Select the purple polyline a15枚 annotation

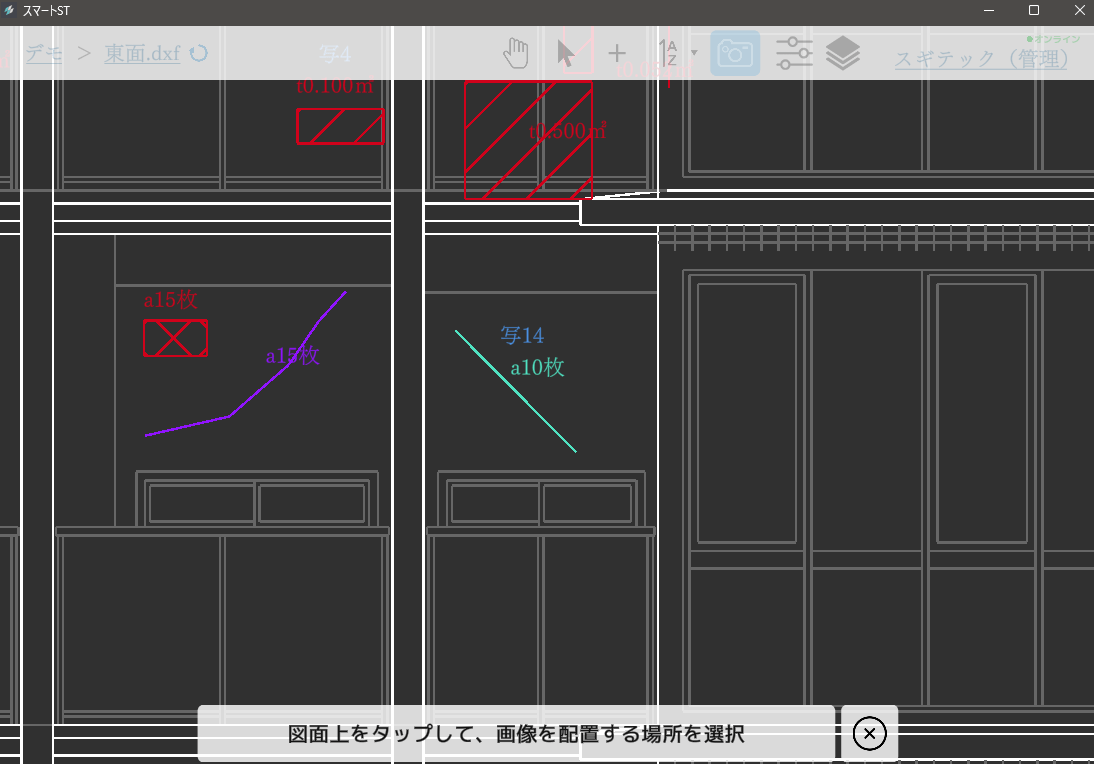[230, 415]
